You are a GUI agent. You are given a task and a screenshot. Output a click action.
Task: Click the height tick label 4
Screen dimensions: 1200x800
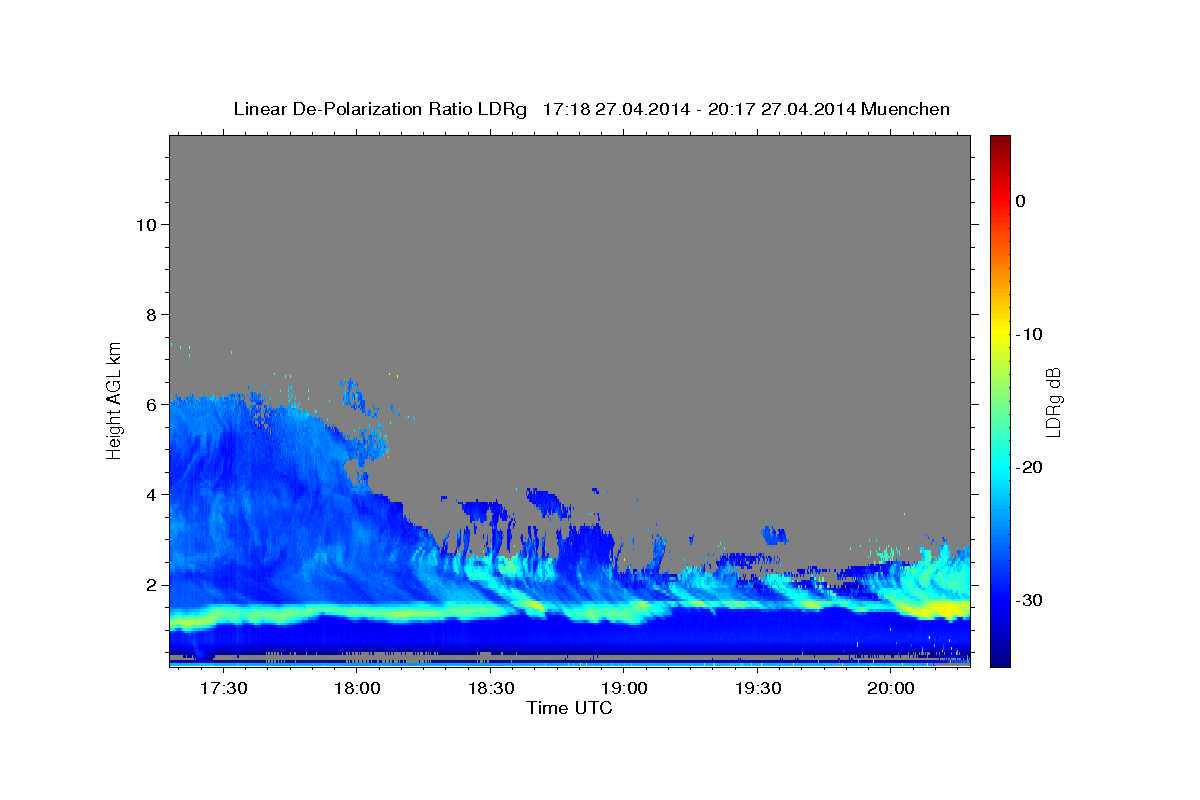coord(152,494)
